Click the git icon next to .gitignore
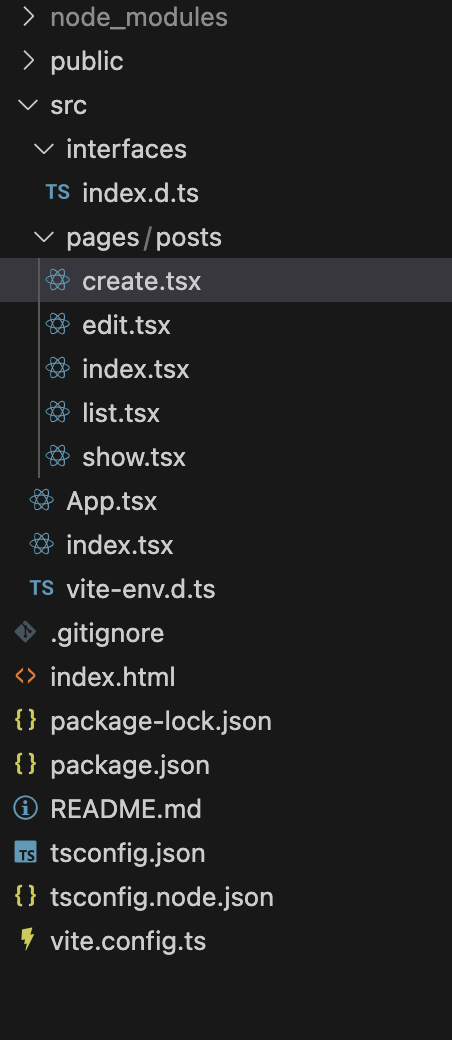The width and height of the screenshot is (452, 1040). [x=25, y=632]
